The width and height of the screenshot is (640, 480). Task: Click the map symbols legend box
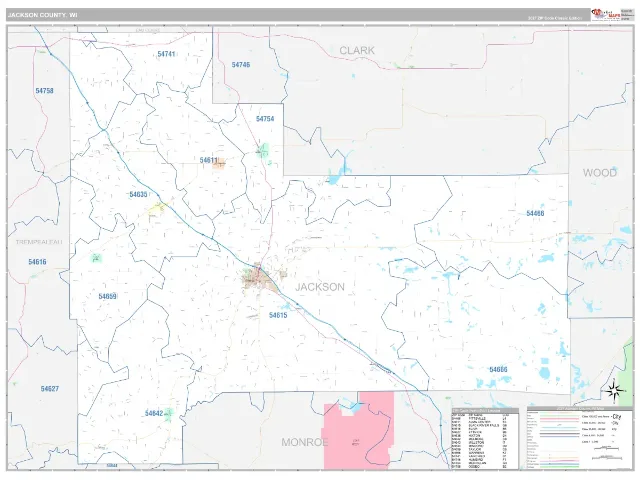579,438
